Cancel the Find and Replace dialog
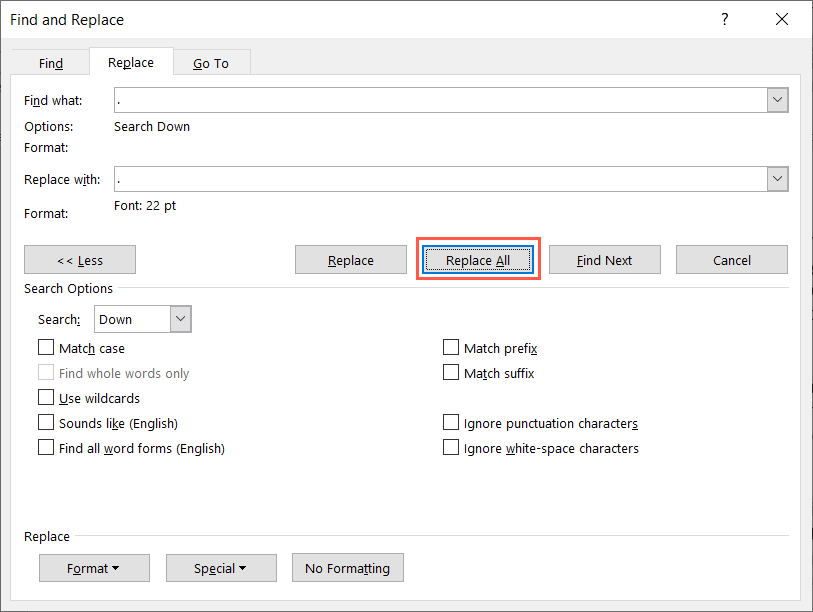 tap(731, 260)
